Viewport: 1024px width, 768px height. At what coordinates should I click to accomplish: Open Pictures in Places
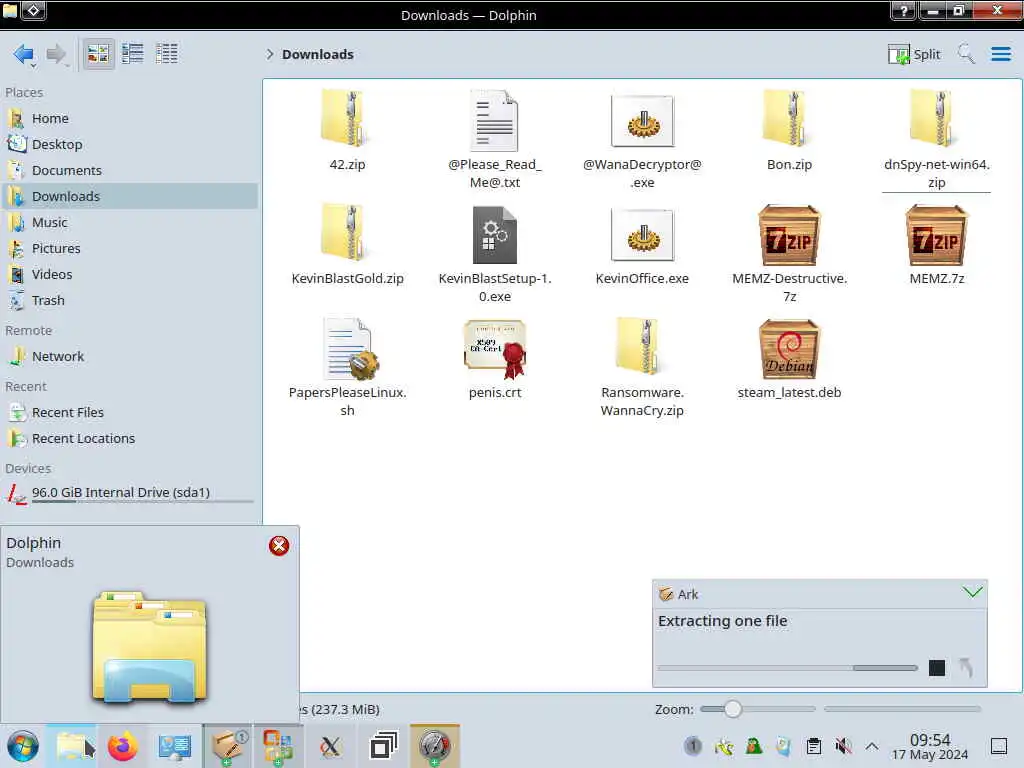(x=129, y=248)
